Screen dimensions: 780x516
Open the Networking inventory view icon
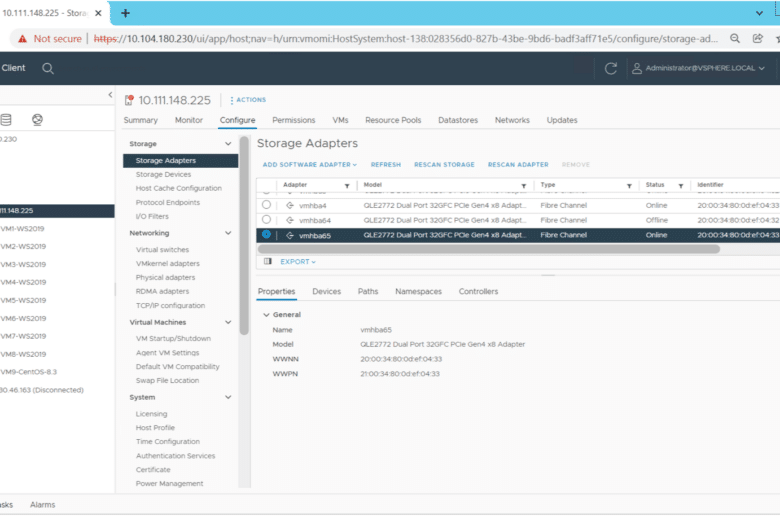[x=37, y=119]
